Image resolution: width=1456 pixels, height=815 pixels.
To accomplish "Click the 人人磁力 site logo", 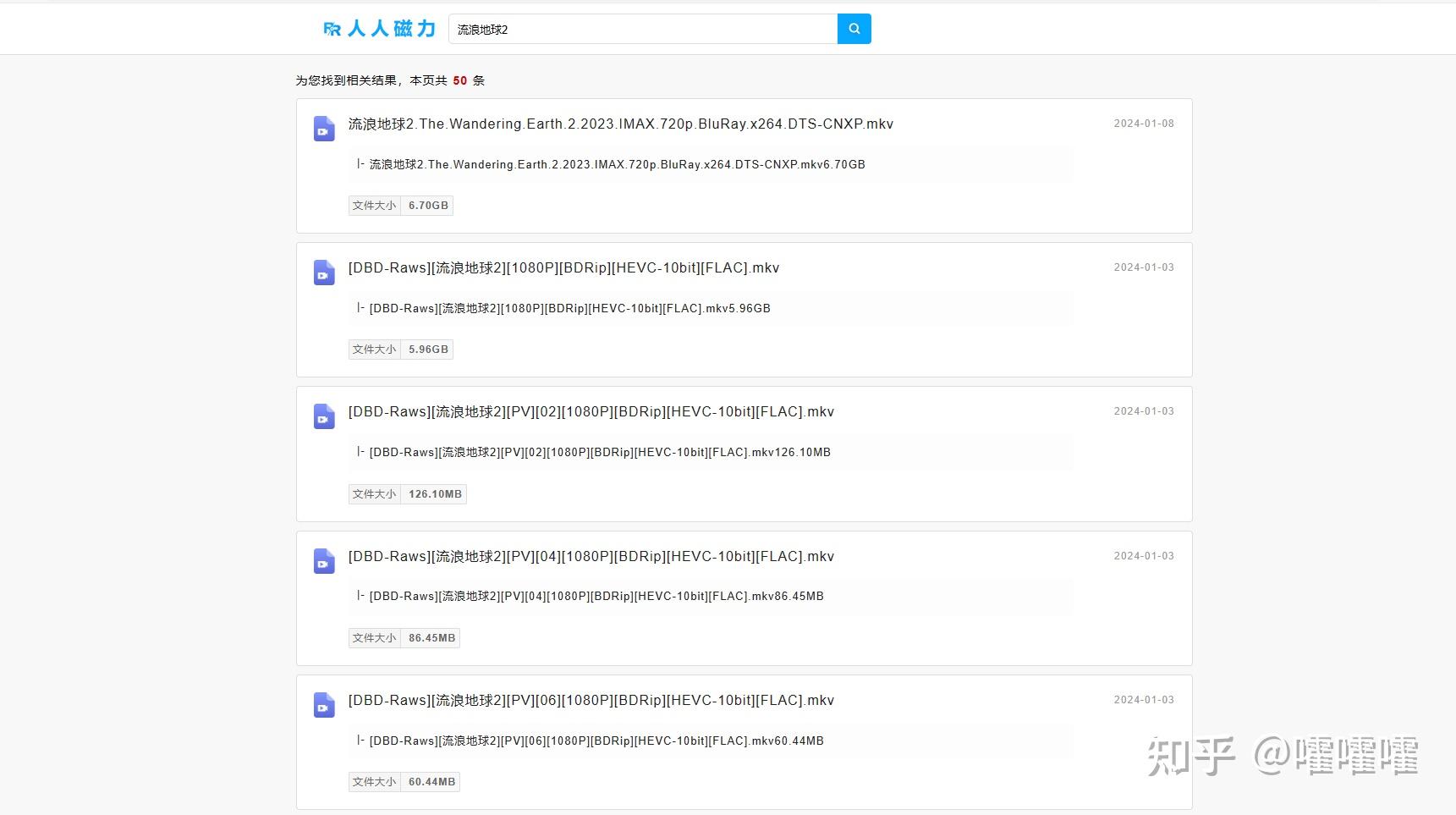I will point(379,29).
